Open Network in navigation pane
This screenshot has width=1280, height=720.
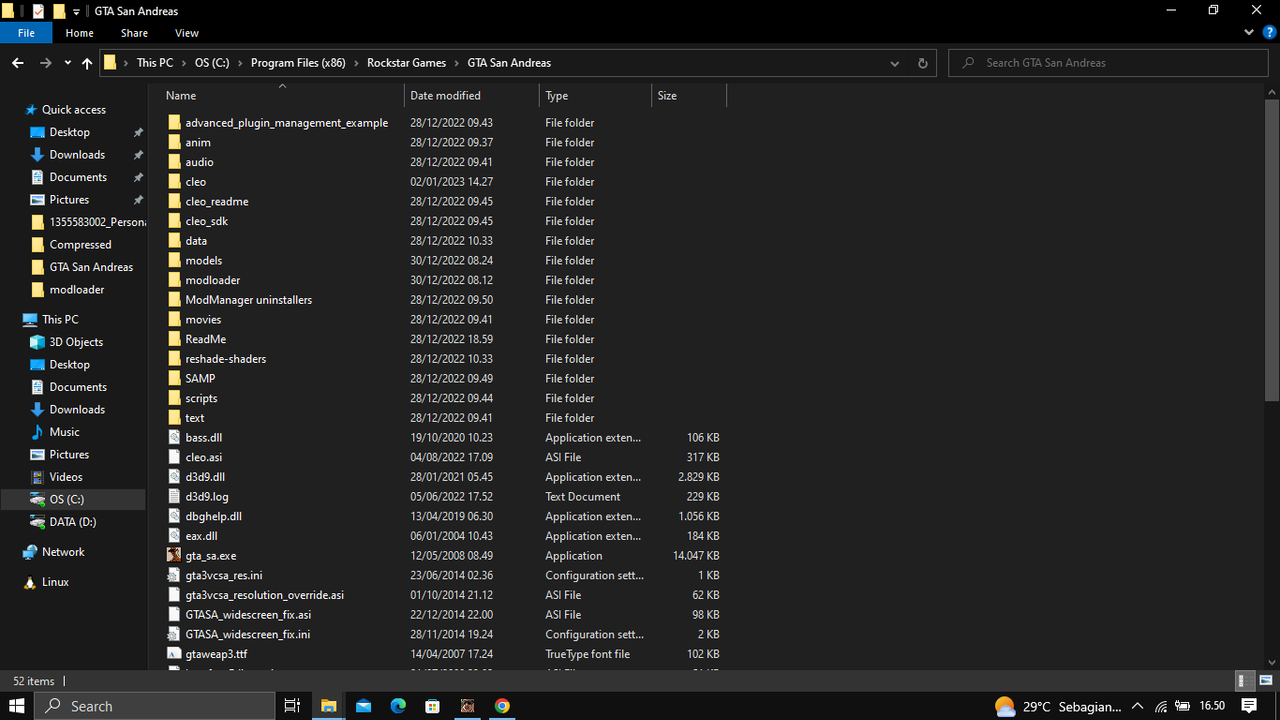pyautogui.click(x=63, y=552)
